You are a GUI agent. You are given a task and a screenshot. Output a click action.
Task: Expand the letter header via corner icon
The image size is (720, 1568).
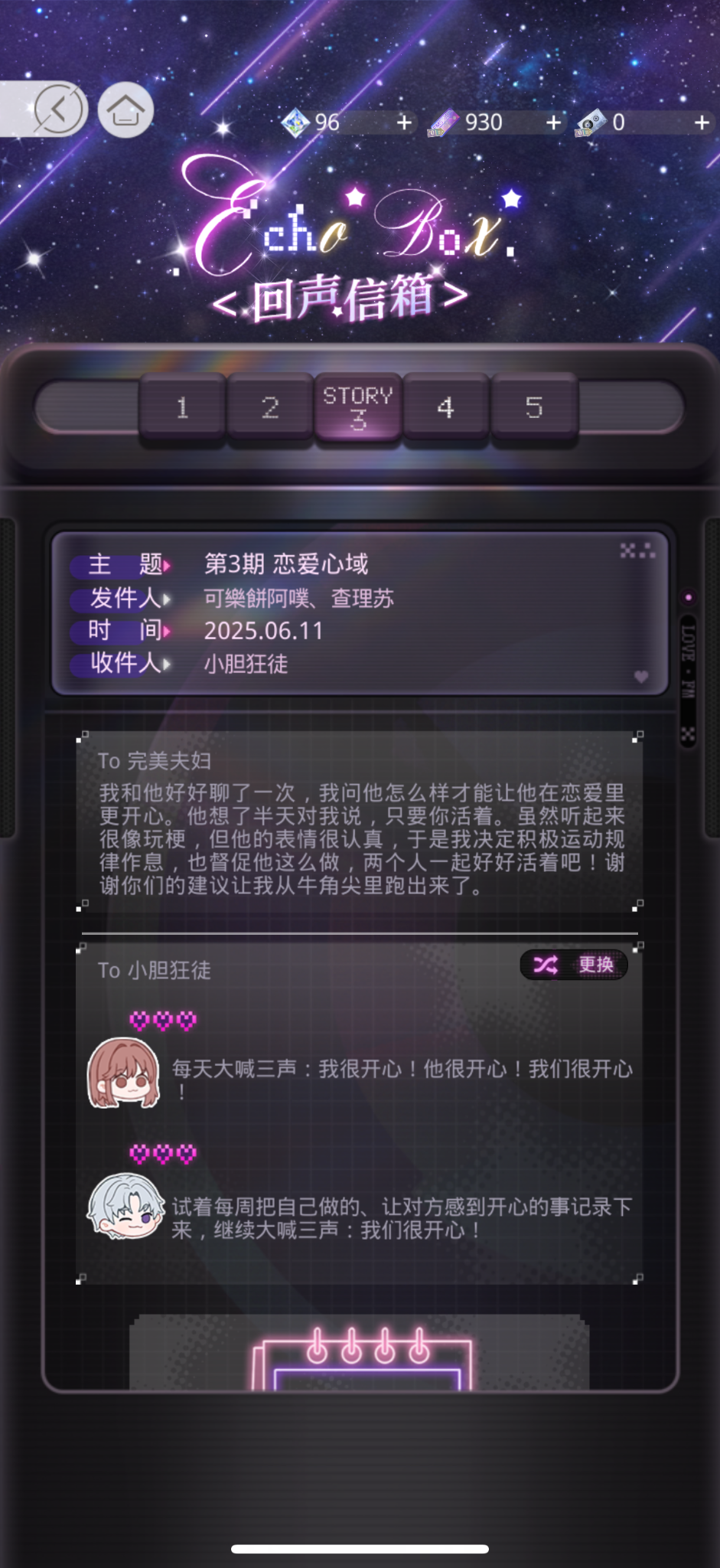click(637, 550)
